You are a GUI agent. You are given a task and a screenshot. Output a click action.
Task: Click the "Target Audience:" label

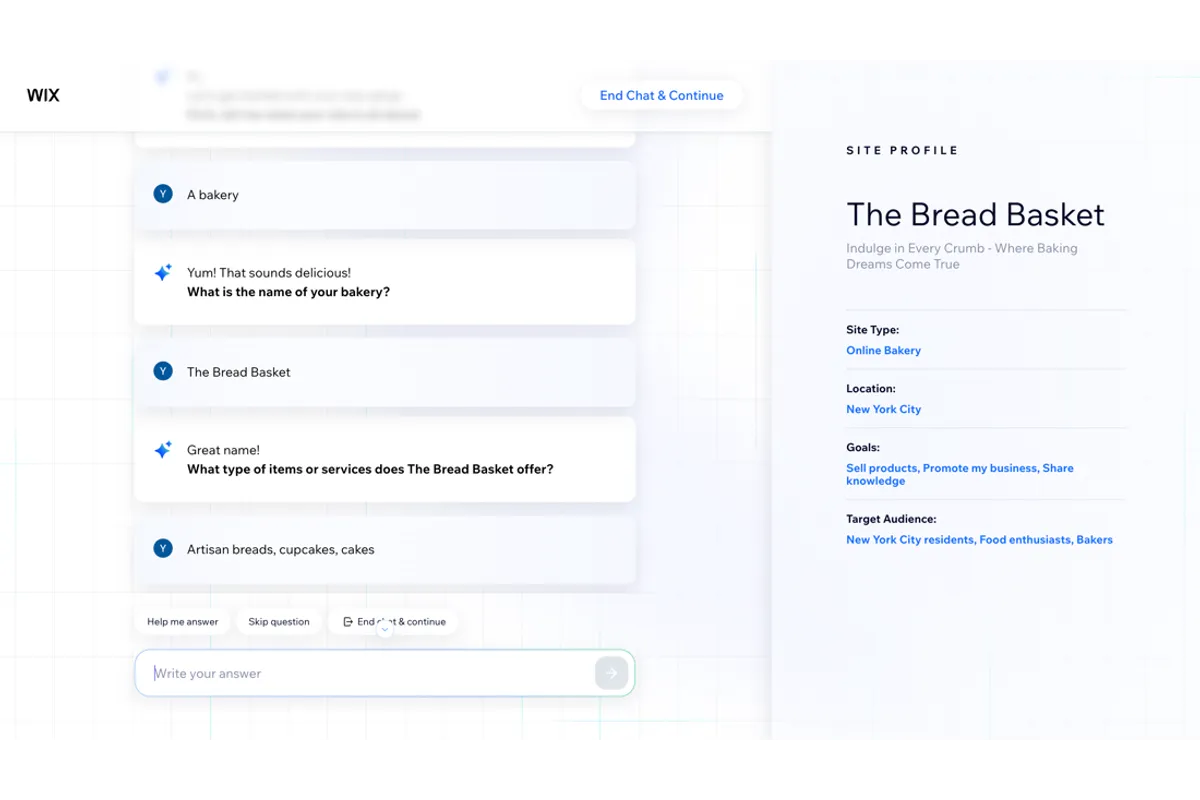click(891, 520)
